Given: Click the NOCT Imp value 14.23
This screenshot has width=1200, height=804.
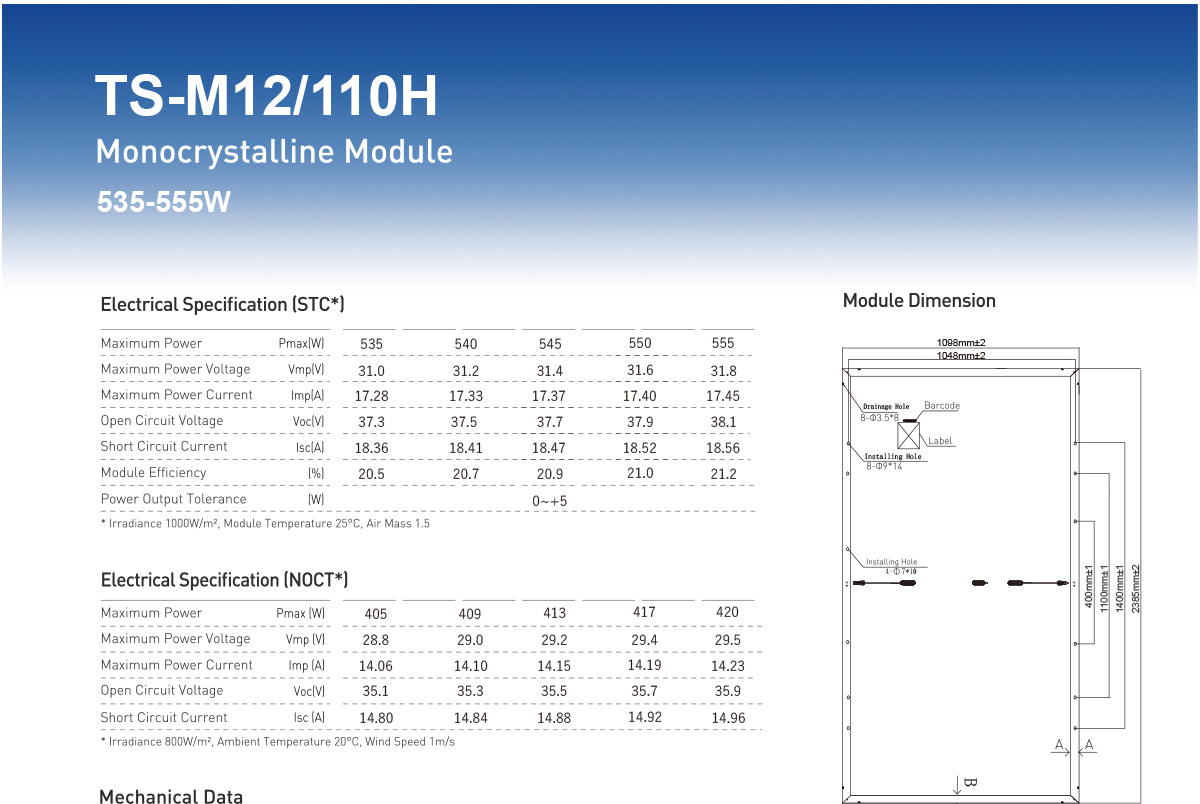Looking at the screenshot, I should pos(728,666).
